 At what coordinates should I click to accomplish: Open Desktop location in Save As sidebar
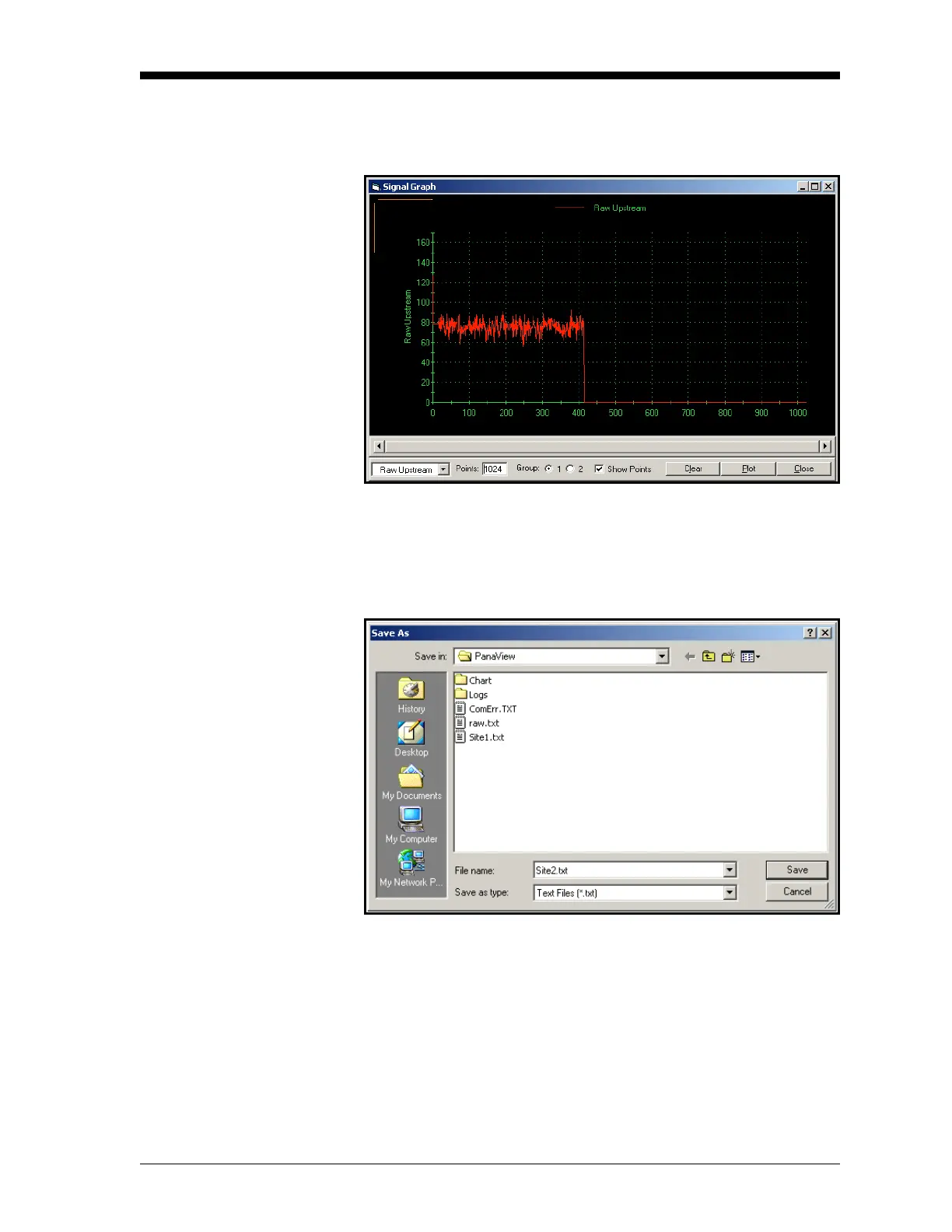tap(411, 739)
